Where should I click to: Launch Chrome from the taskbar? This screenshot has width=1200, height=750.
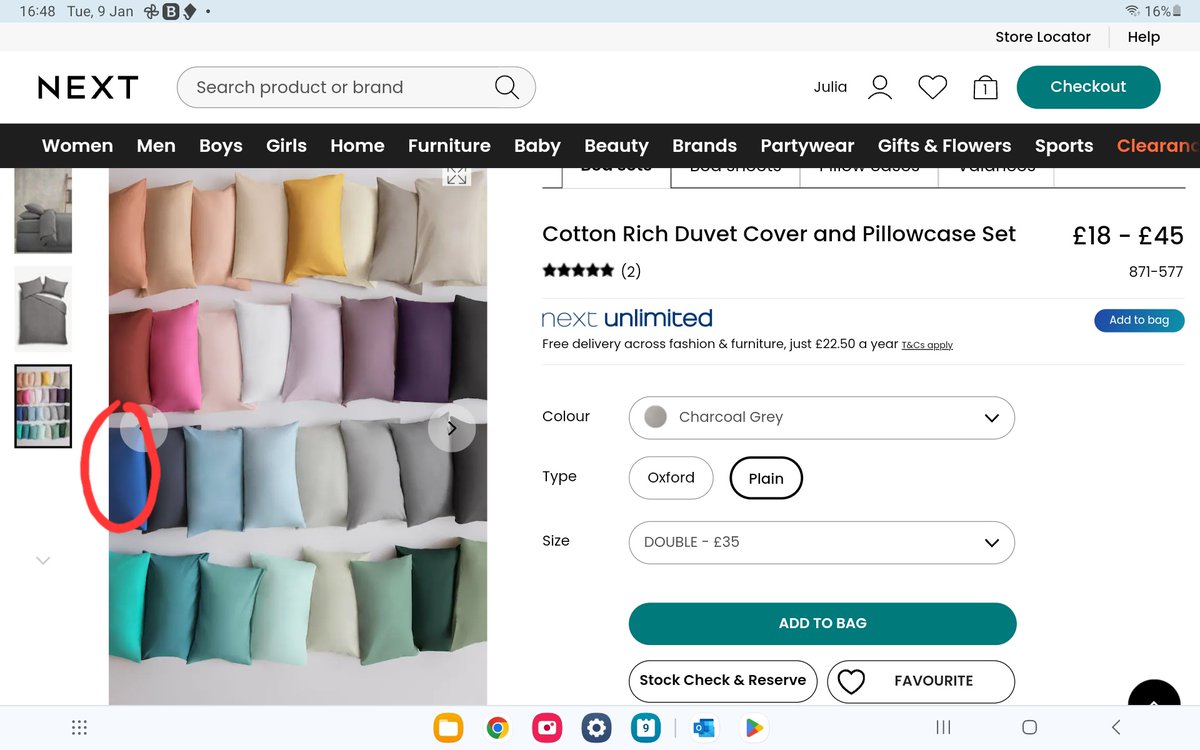[497, 727]
